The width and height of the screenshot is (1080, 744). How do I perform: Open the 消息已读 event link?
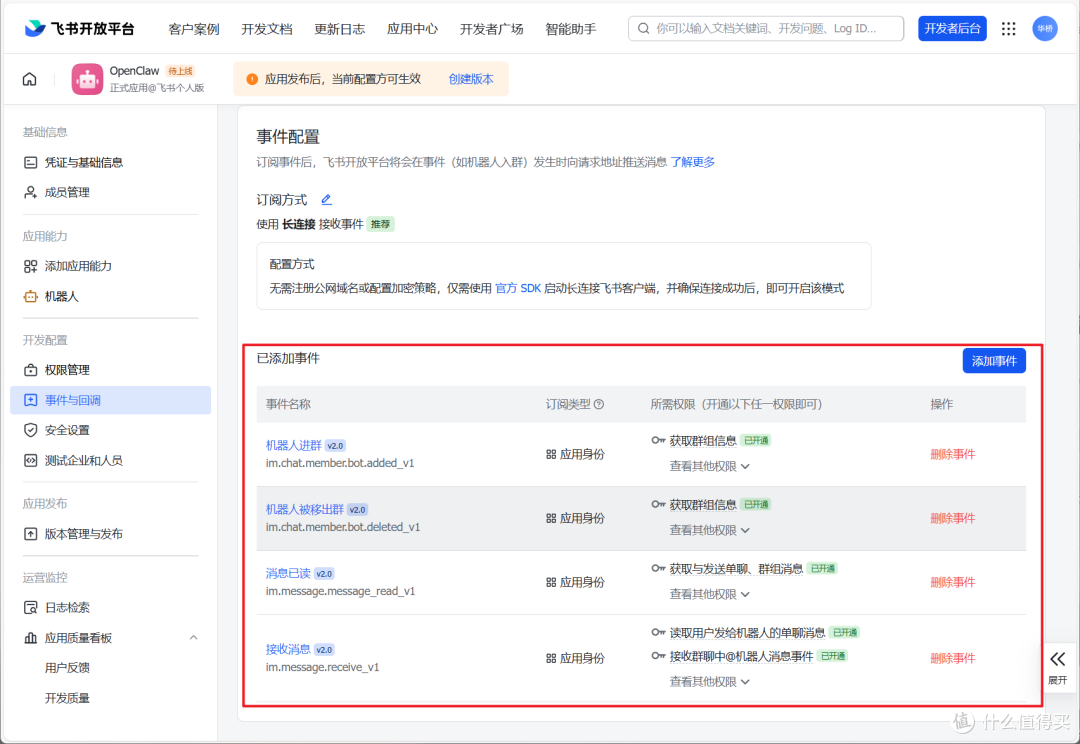(288, 574)
